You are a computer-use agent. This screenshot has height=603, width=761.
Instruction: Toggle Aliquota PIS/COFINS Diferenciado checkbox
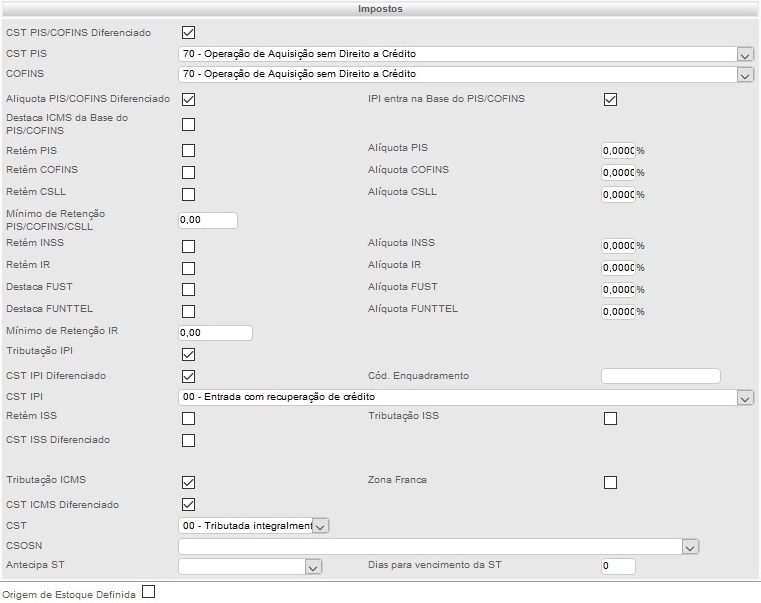(188, 100)
